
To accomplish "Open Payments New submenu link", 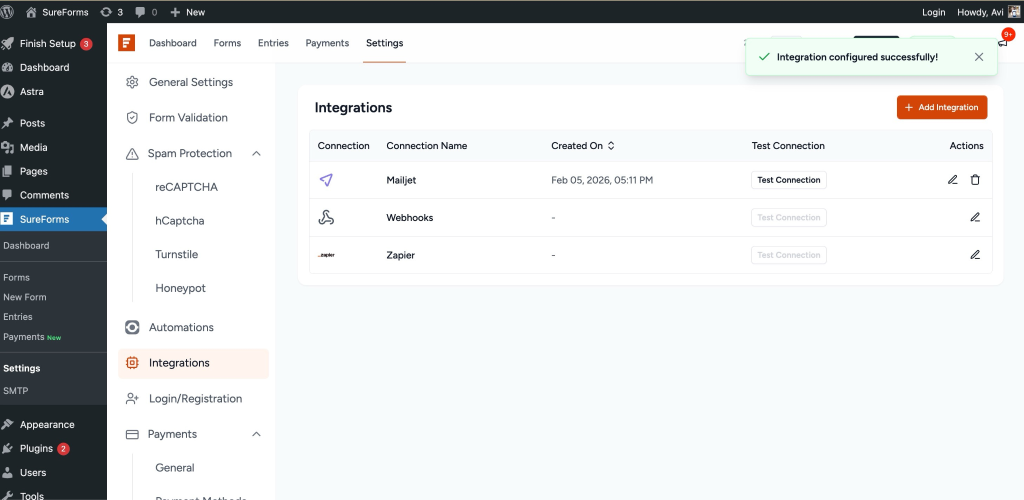I will pyautogui.click(x=32, y=337).
